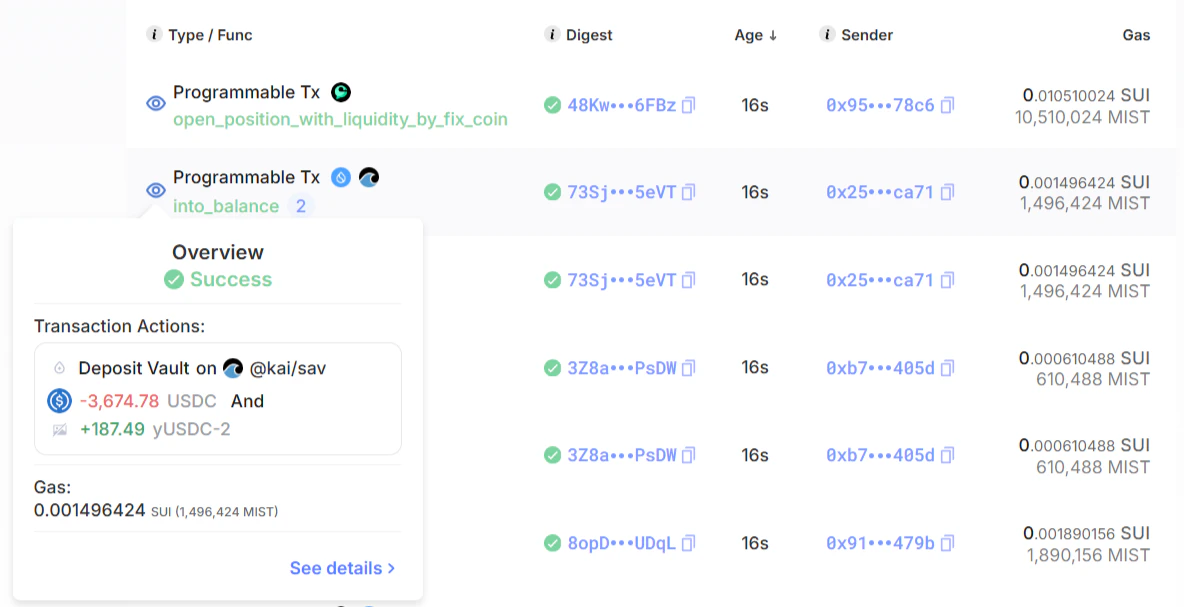Open the @kai/sav link in Transaction Actions
Screen dimensions: 1184x607
pos(288,368)
